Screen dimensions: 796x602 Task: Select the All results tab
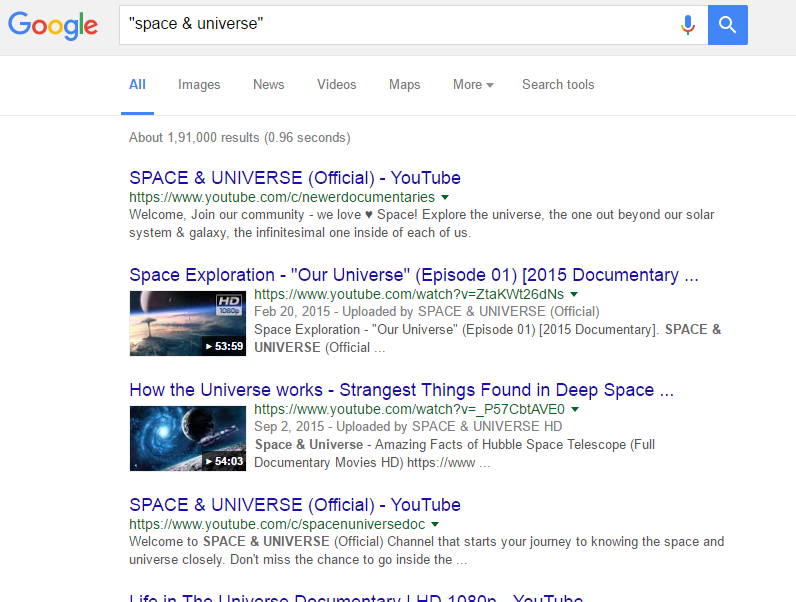pos(137,84)
